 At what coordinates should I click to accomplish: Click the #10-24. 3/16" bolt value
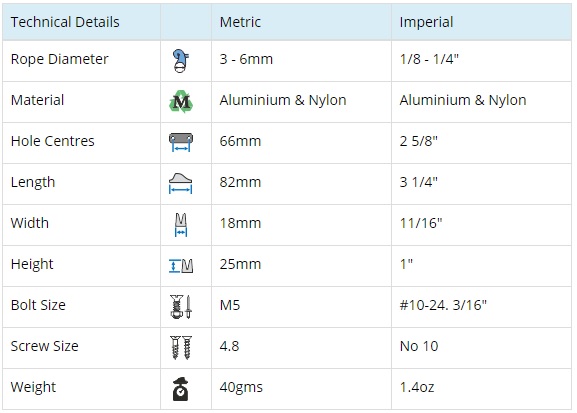[443, 305]
